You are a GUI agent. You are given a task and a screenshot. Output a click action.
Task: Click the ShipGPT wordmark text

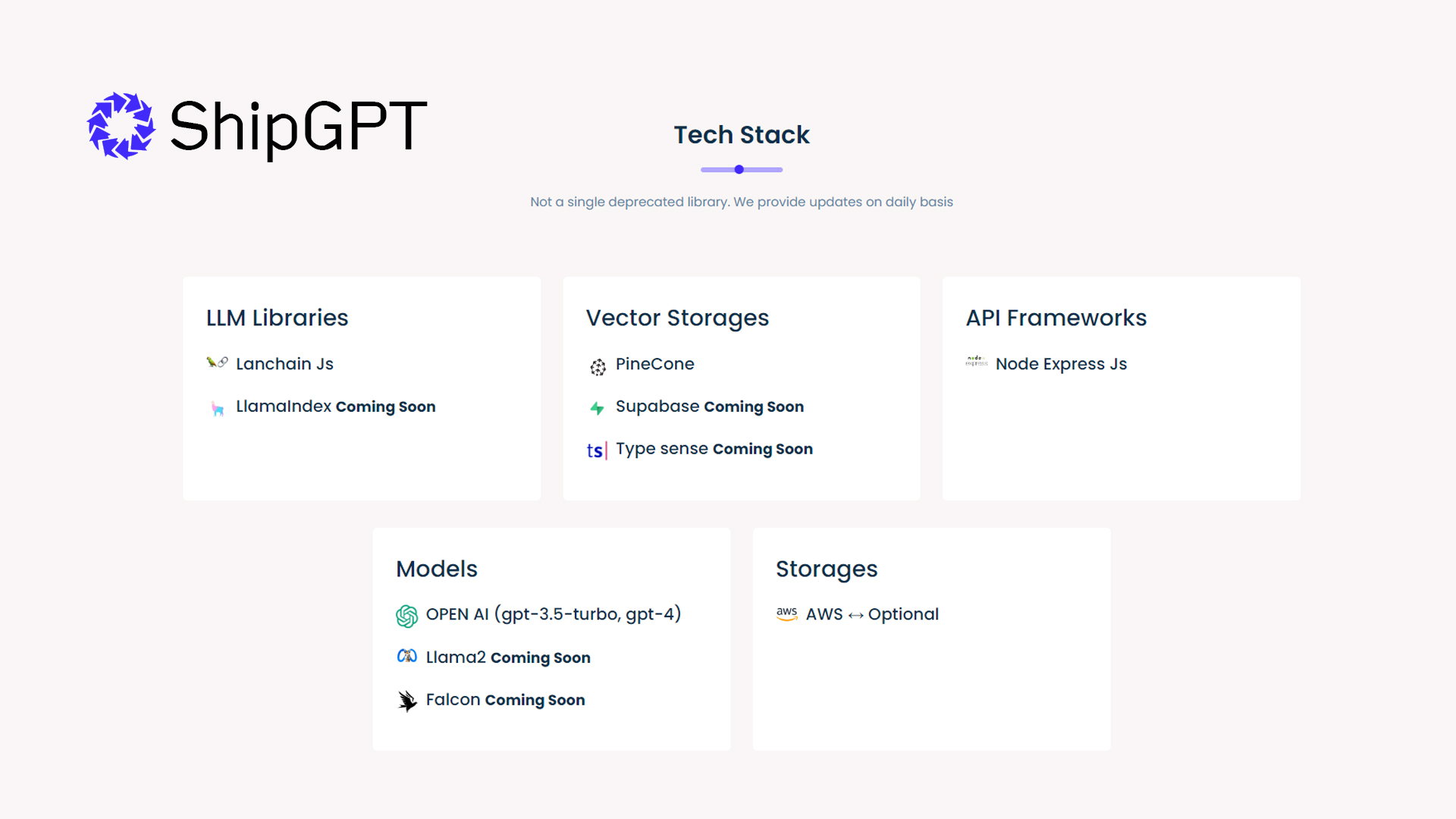[295, 126]
